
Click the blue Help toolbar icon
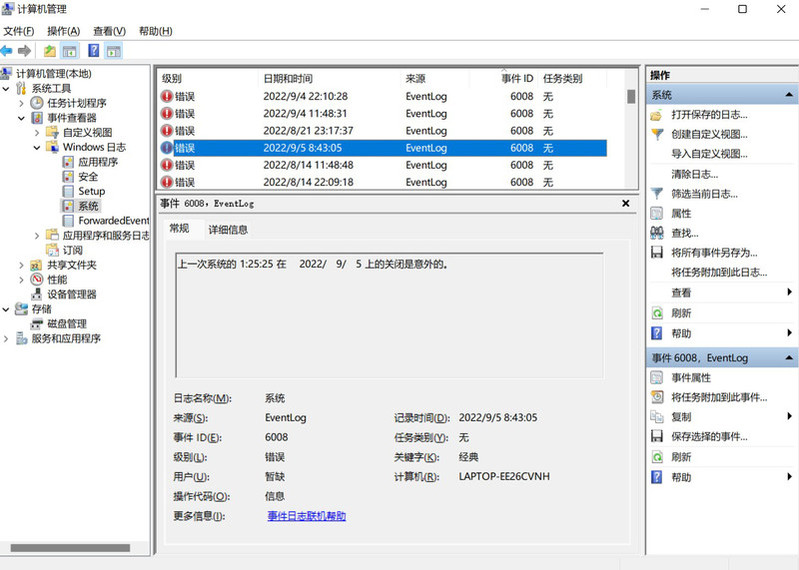(93, 51)
